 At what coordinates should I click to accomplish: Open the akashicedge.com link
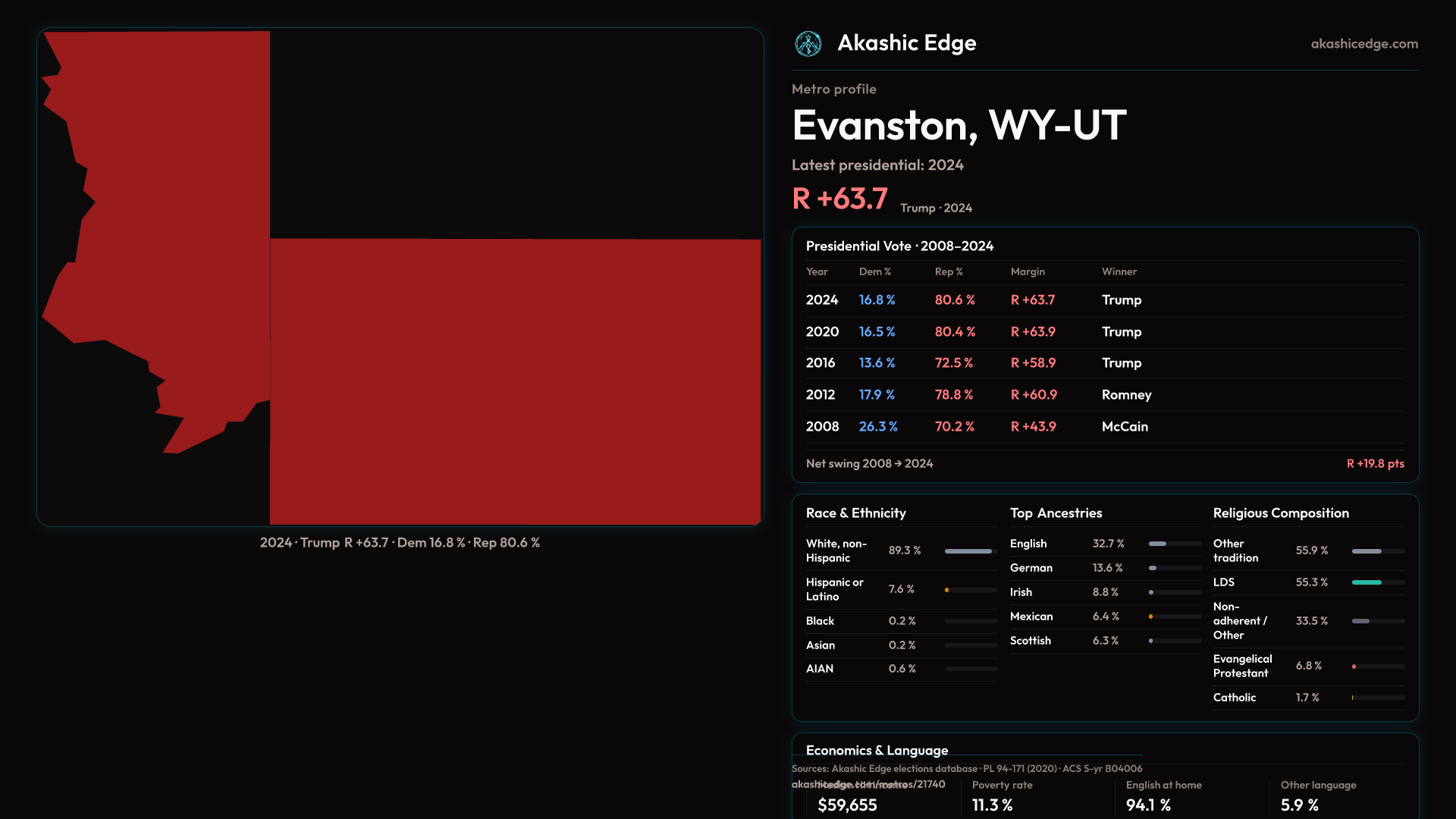point(1363,44)
